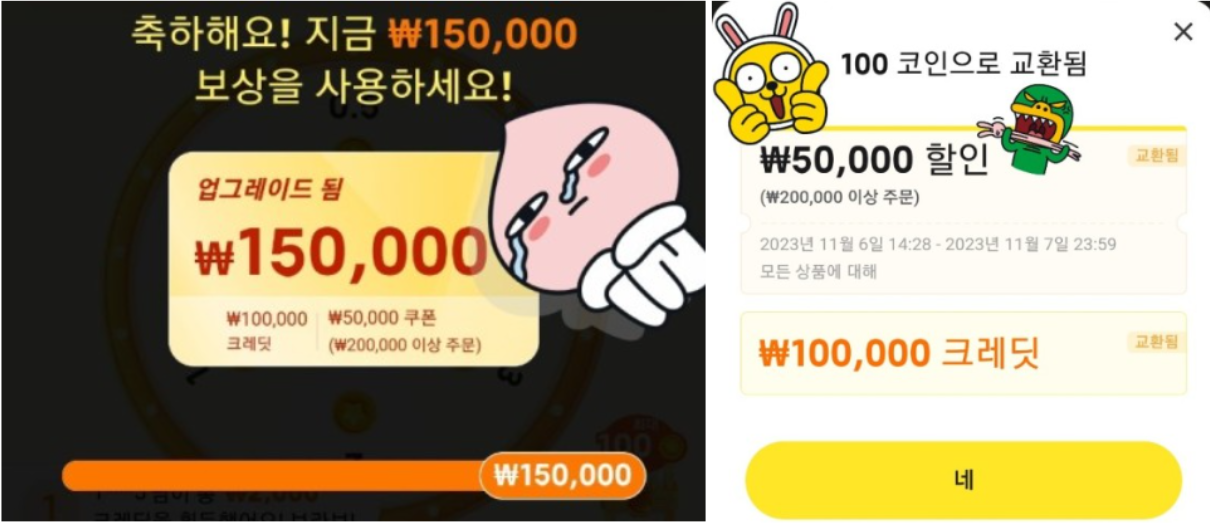
Task: Click the 교환됨 badge on credit card
Action: point(1156,342)
